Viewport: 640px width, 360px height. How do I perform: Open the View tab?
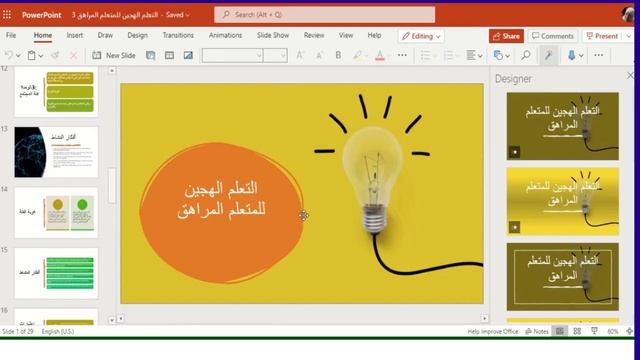346,36
